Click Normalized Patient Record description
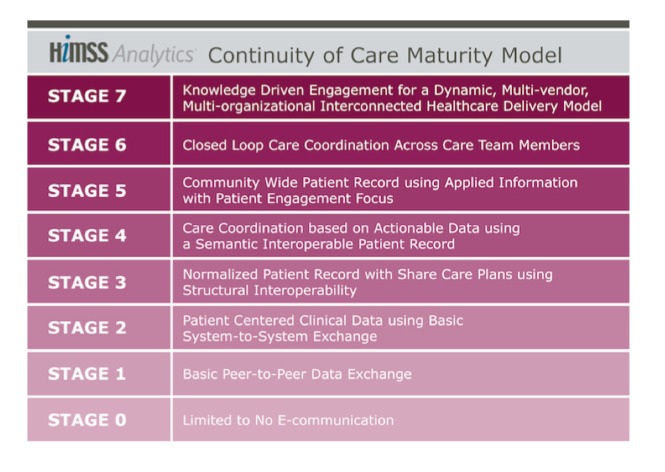 point(367,282)
